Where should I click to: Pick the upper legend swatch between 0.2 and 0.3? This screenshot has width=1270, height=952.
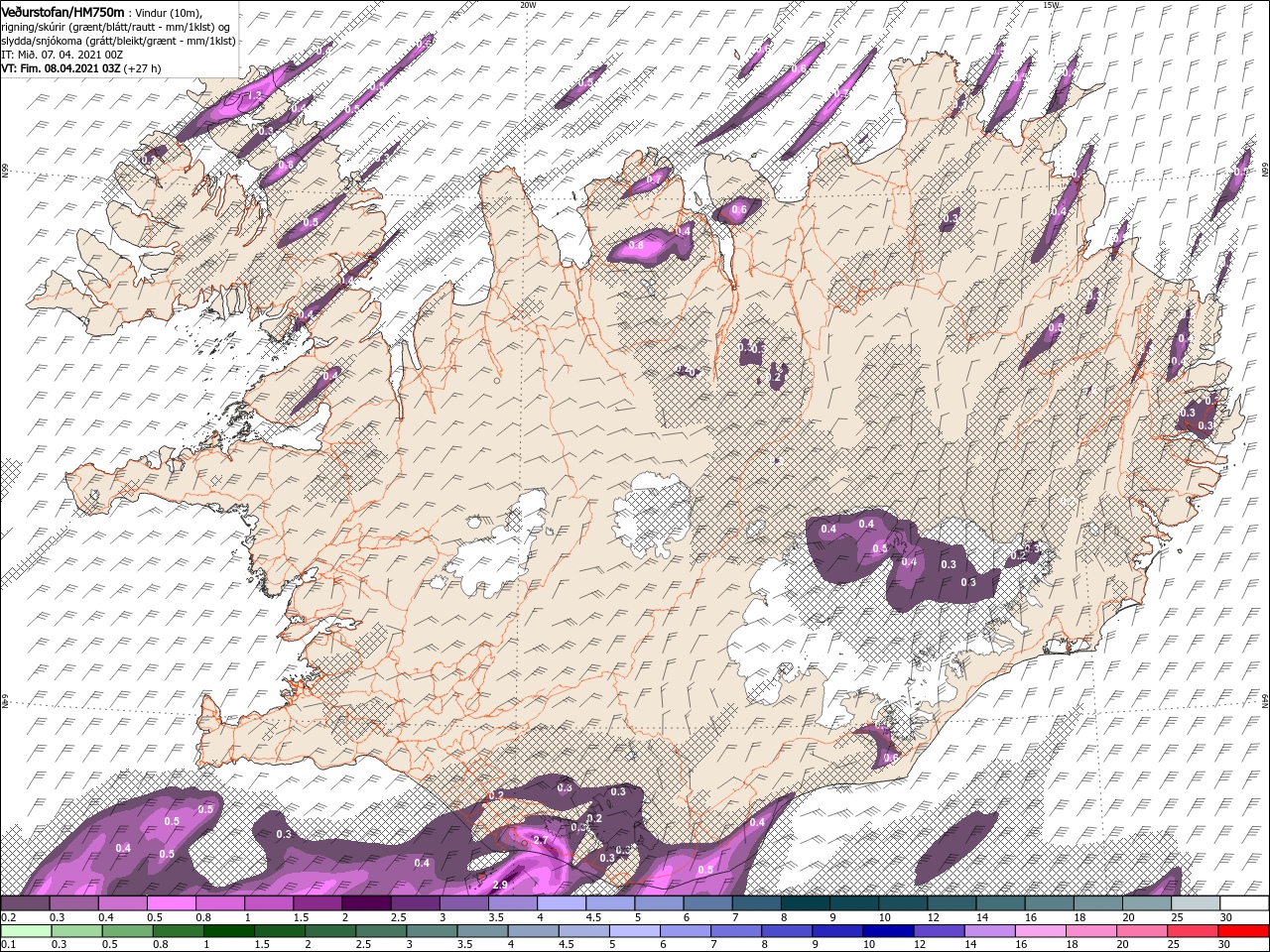pos(25,902)
